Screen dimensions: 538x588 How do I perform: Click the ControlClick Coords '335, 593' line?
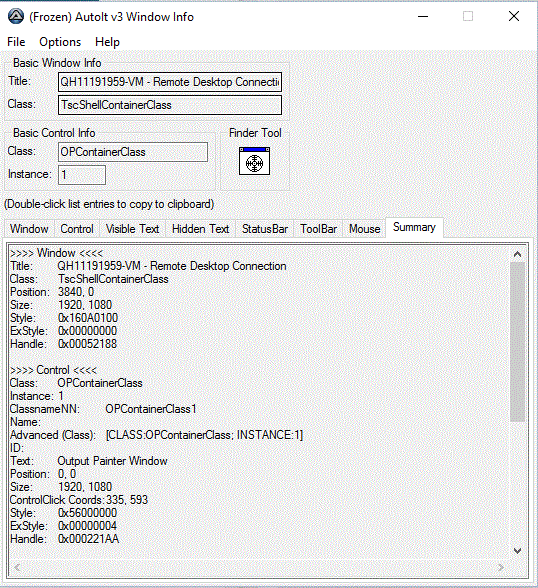79,500
